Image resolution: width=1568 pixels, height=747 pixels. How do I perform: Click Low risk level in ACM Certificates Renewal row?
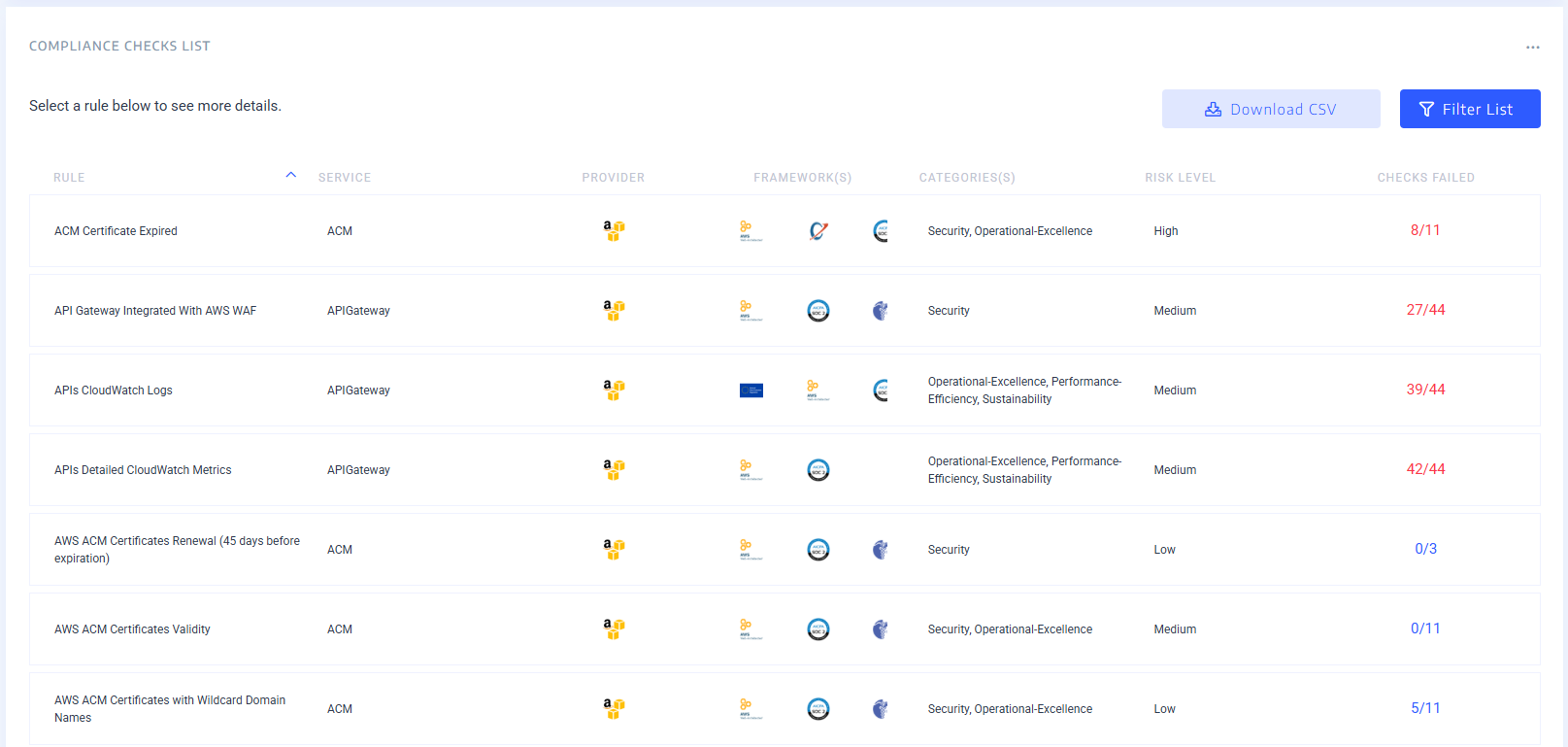(x=1164, y=550)
